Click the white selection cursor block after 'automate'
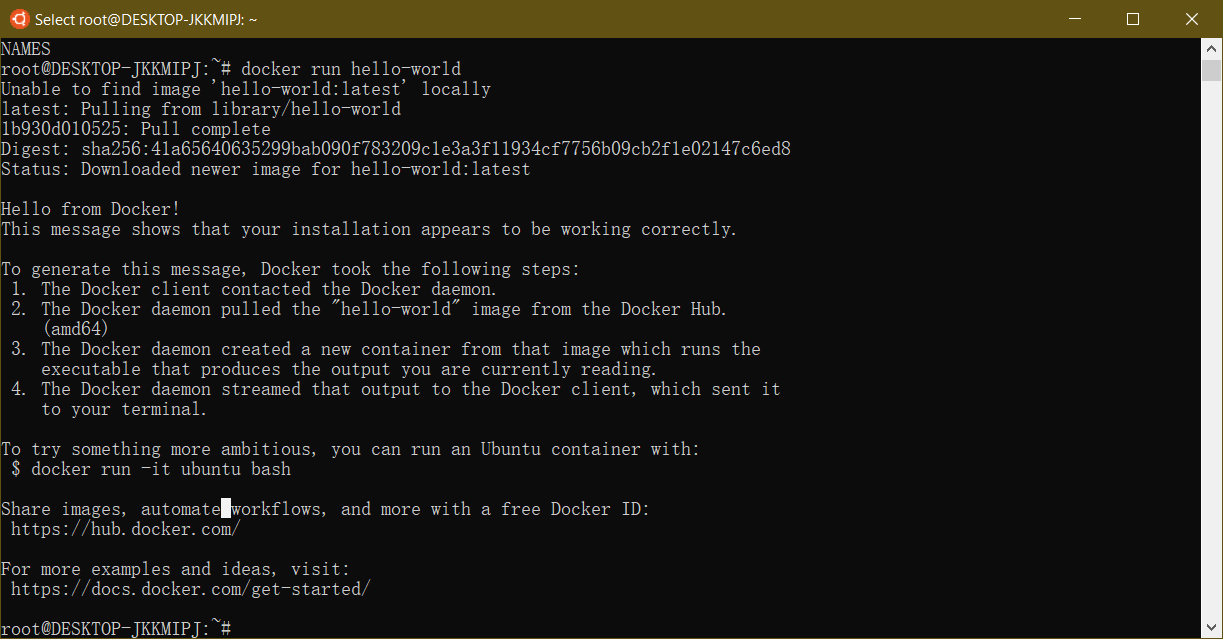Viewport: 1223px width, 639px height. tap(226, 509)
